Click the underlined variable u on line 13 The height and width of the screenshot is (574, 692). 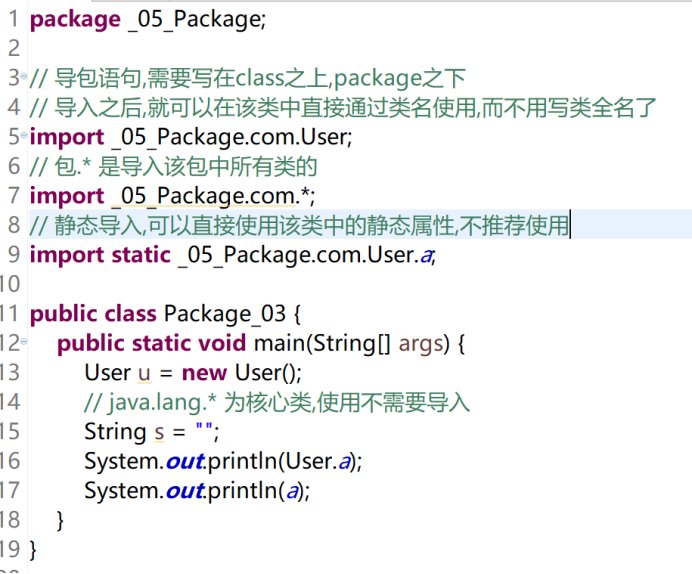tap(144, 373)
